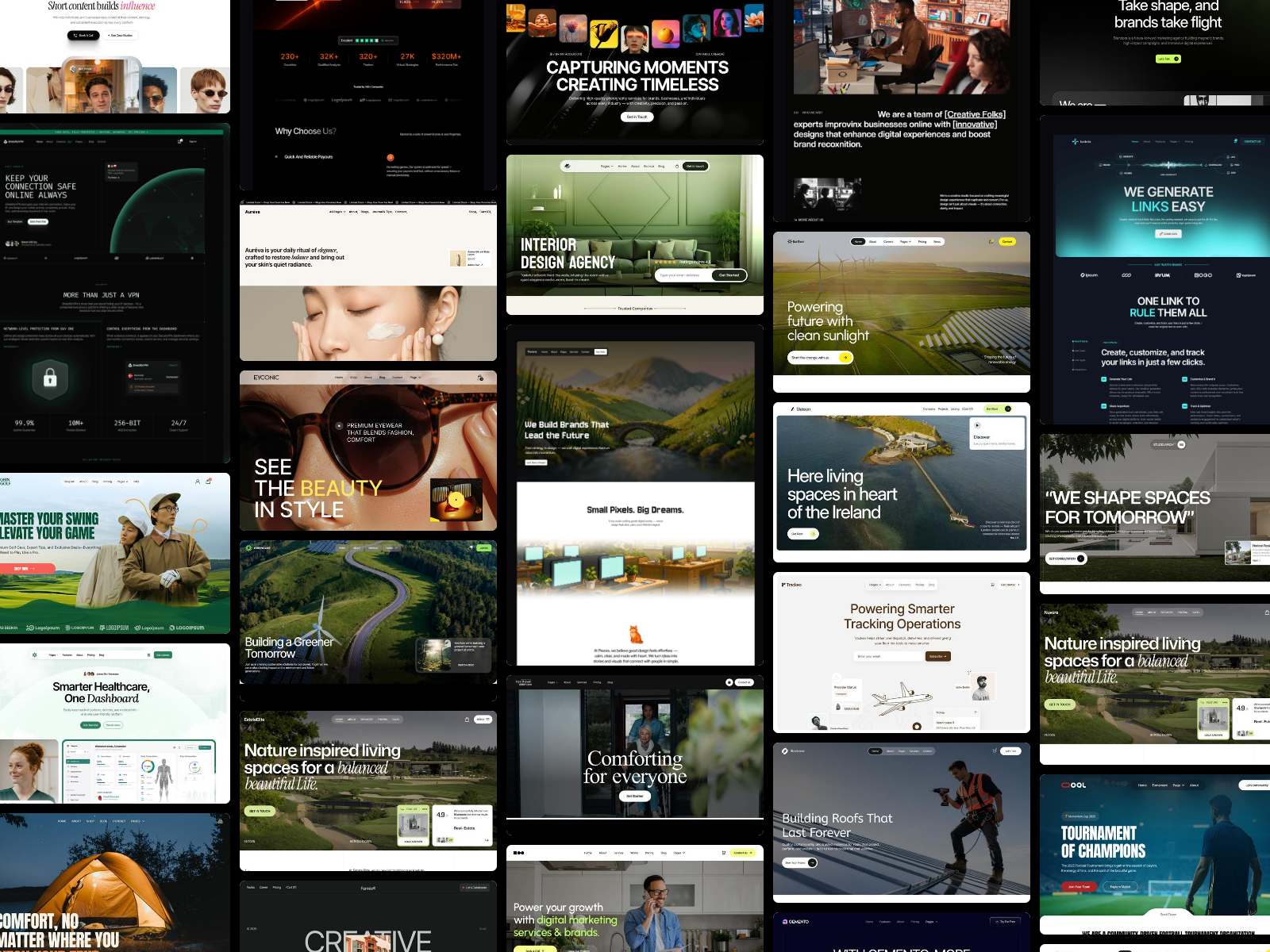Open 'Pricing' in the solar energy site nav
The height and width of the screenshot is (952, 1270).
point(922,241)
